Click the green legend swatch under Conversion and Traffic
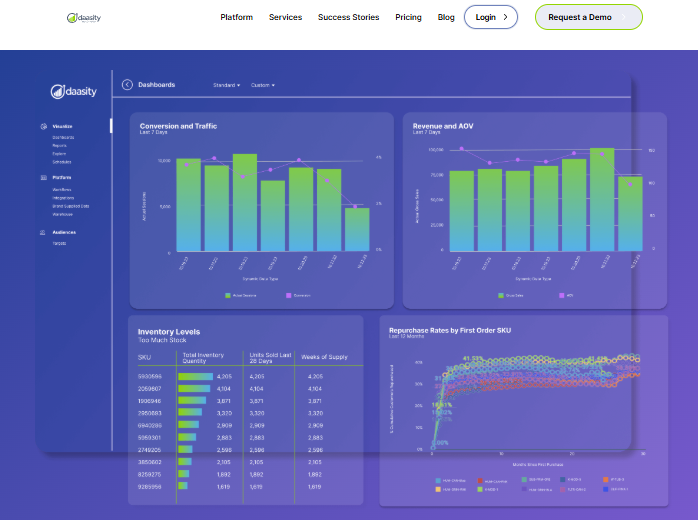This screenshot has height=520, width=698. coord(228,296)
